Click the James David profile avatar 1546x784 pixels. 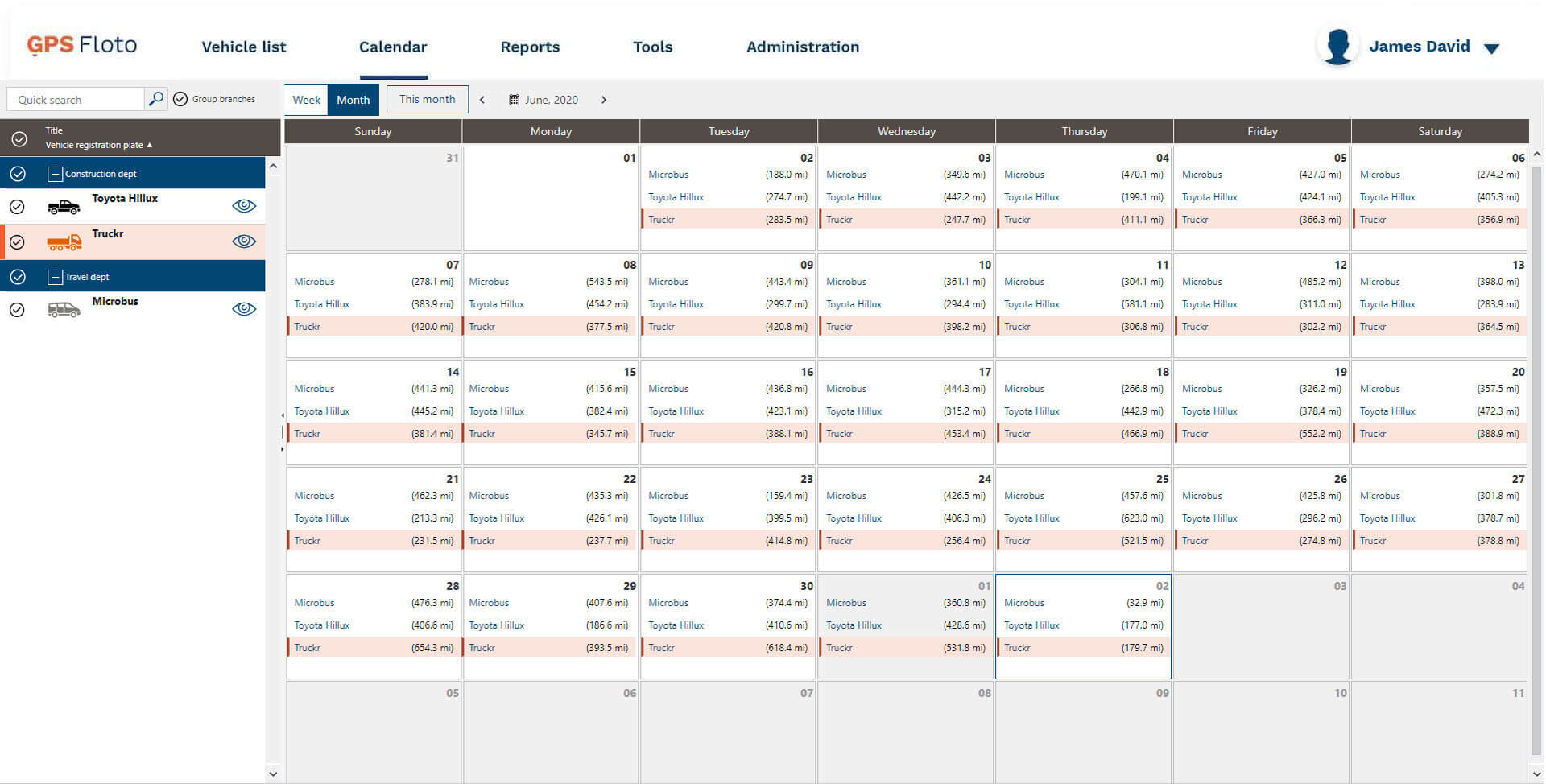click(x=1337, y=47)
